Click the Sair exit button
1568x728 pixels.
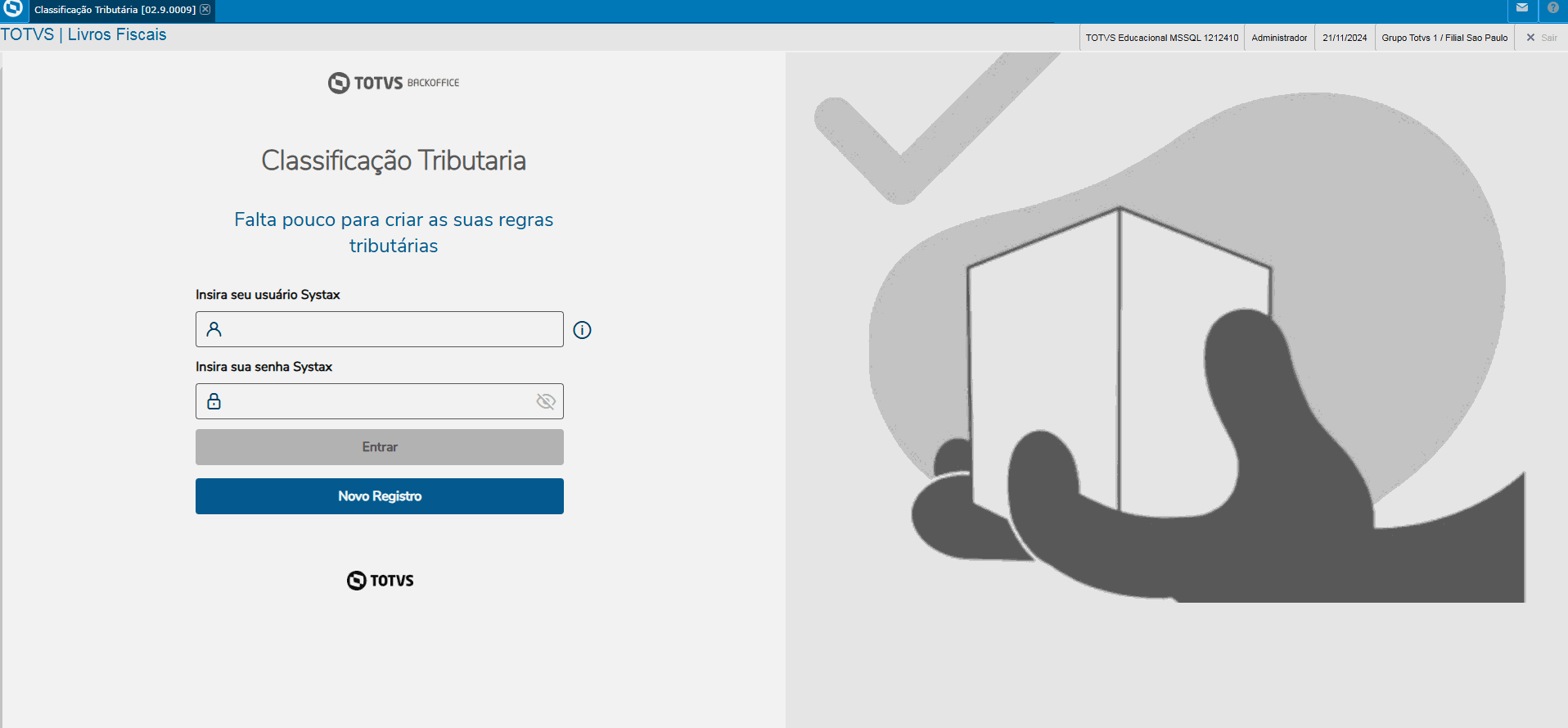(1542, 38)
